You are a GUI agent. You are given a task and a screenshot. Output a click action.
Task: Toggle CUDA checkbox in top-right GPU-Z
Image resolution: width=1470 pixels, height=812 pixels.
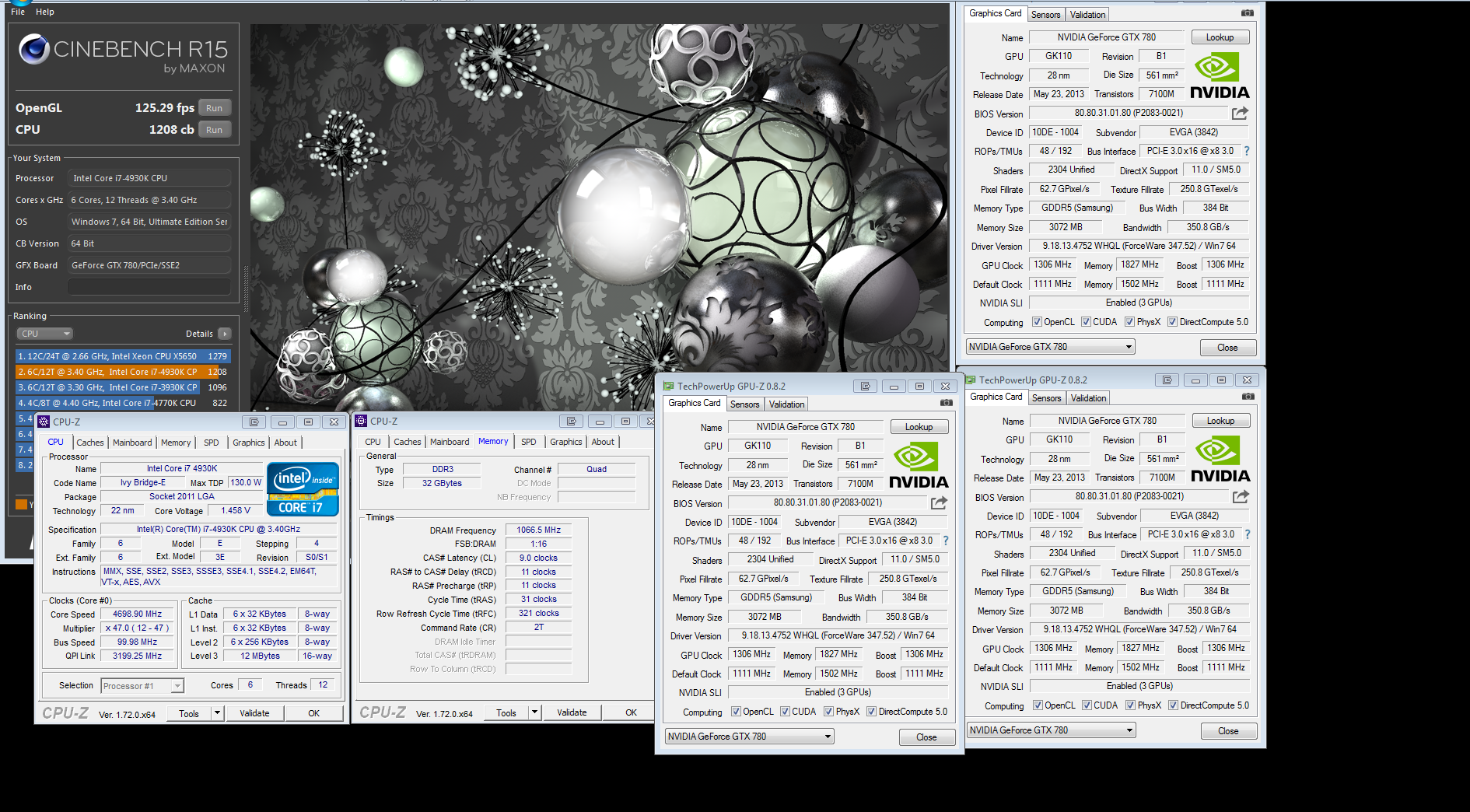pos(1086,322)
